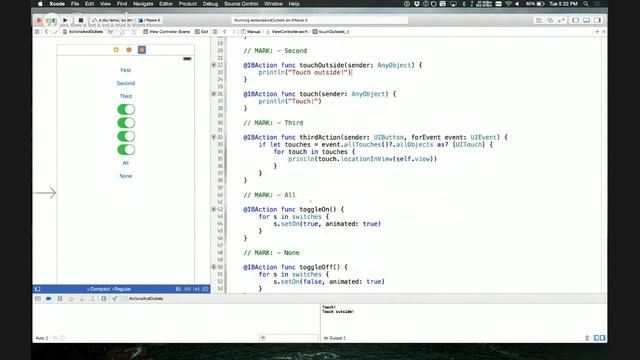Open the ActionsAndOutlets scheme selector
This screenshot has width=640, height=360.
(112, 20)
